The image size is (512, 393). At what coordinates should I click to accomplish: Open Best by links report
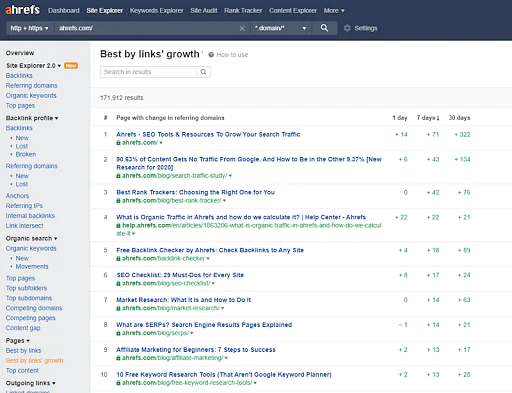click(x=23, y=351)
